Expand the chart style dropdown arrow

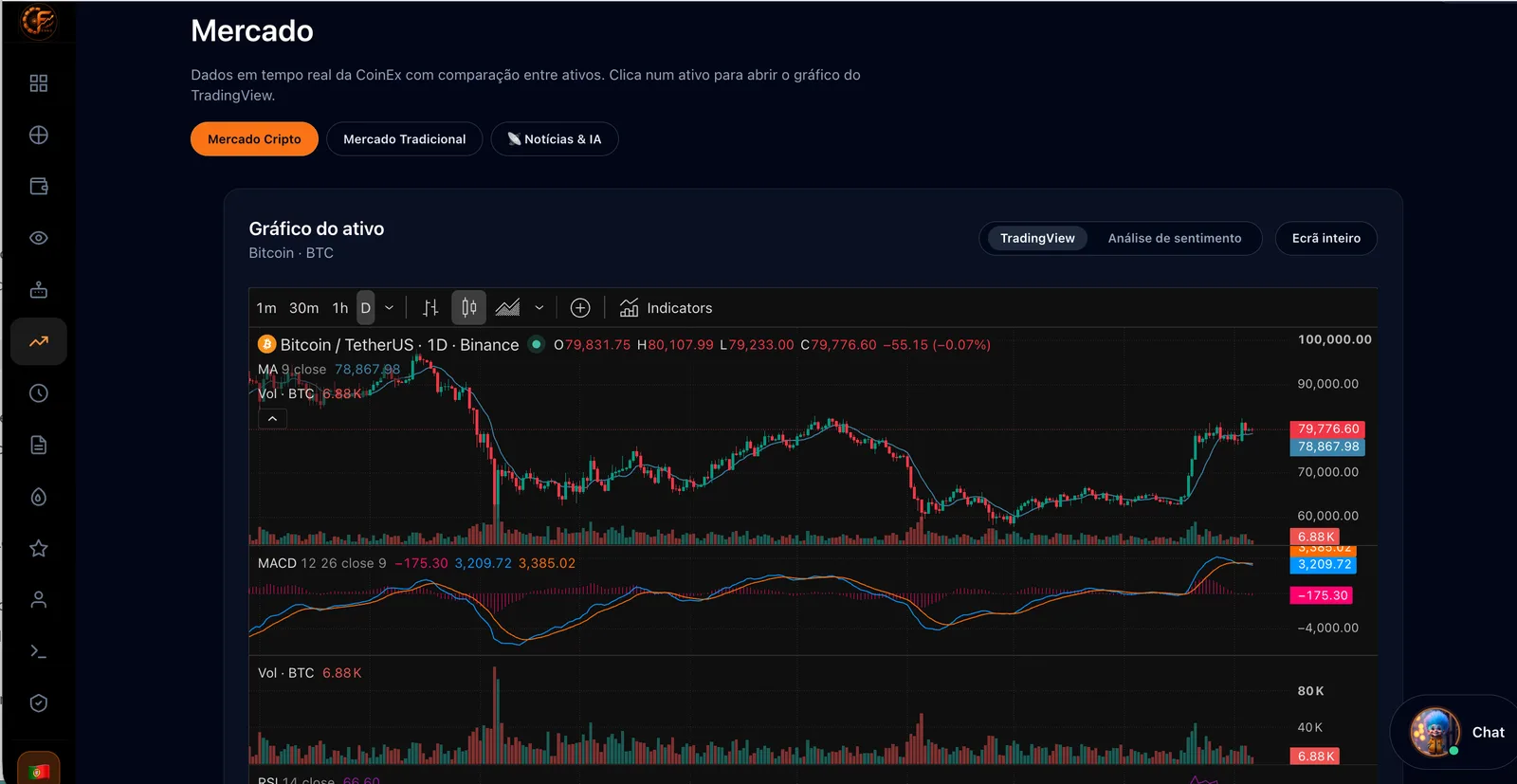pyautogui.click(x=539, y=308)
